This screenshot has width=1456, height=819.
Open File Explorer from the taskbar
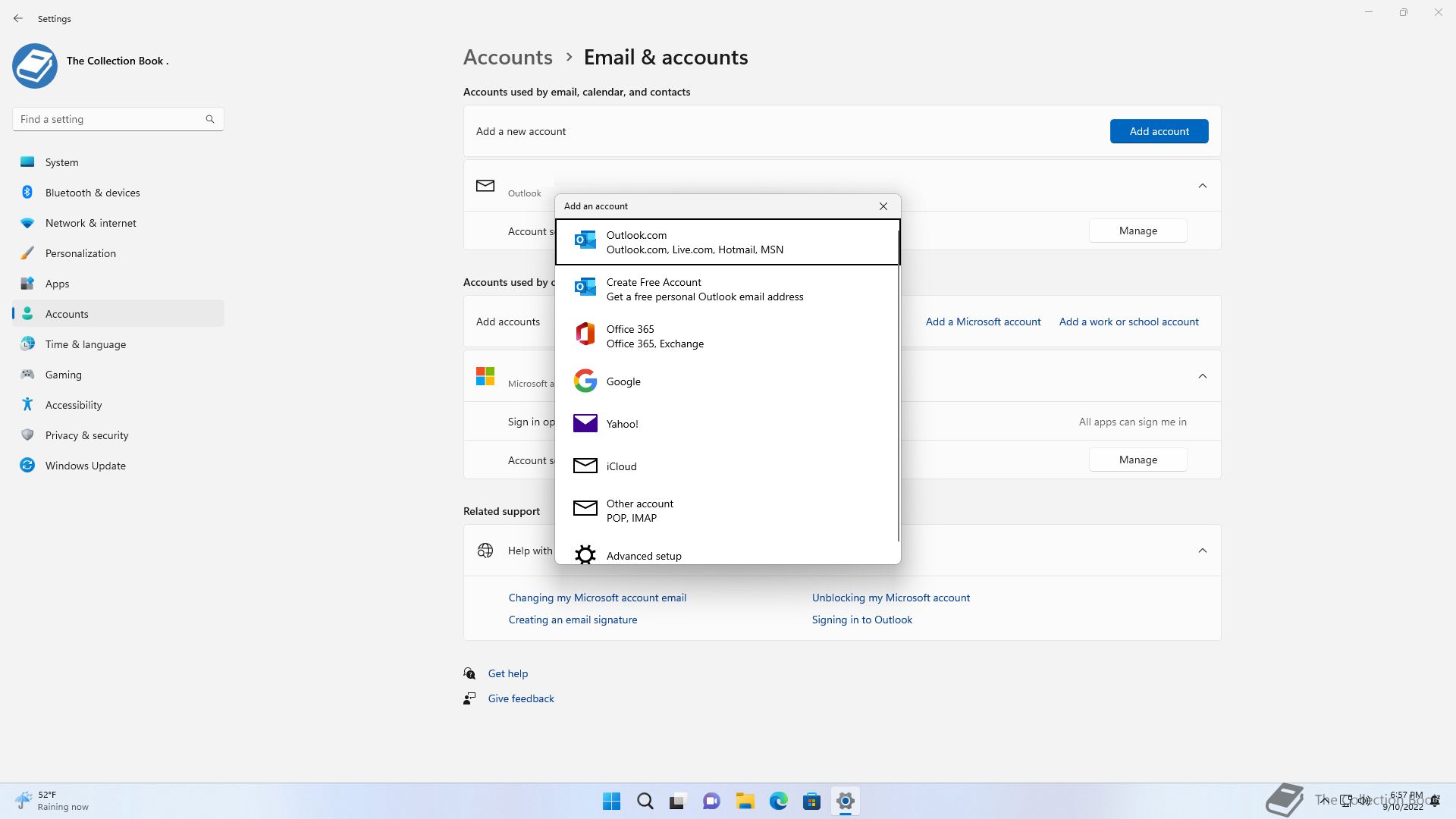745,801
